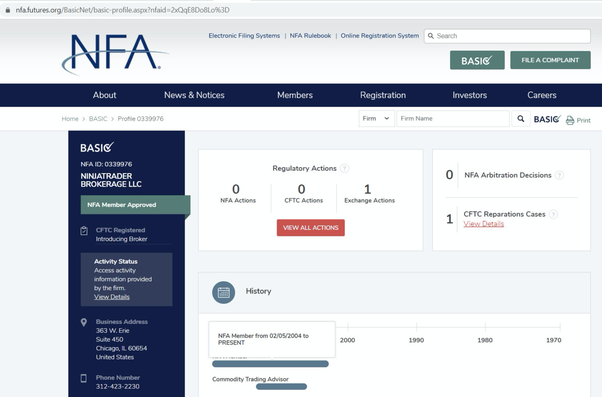Screen dimensions: 602x397
Task: Open the About menu
Action: pos(104,95)
